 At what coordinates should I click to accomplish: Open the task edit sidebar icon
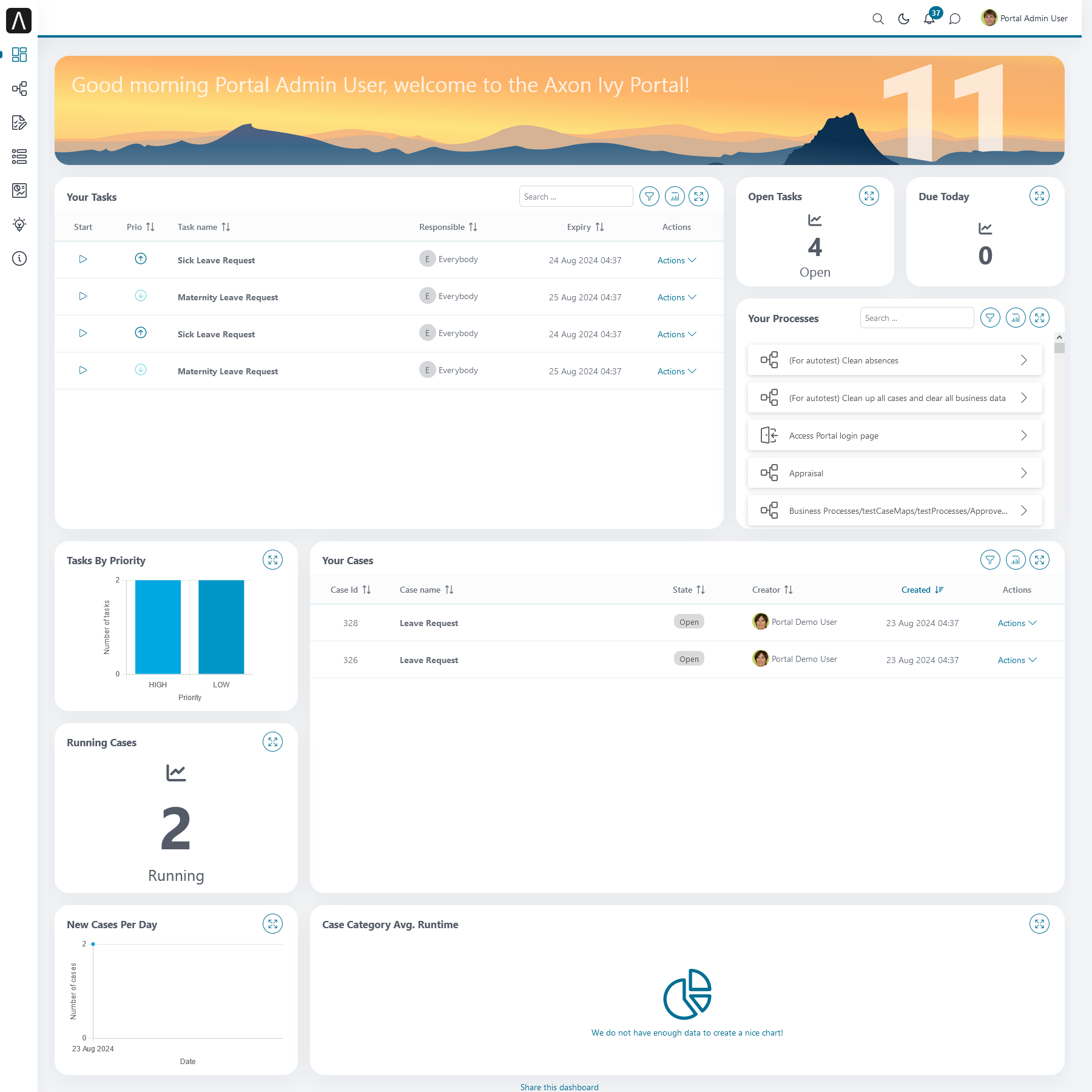[19, 123]
